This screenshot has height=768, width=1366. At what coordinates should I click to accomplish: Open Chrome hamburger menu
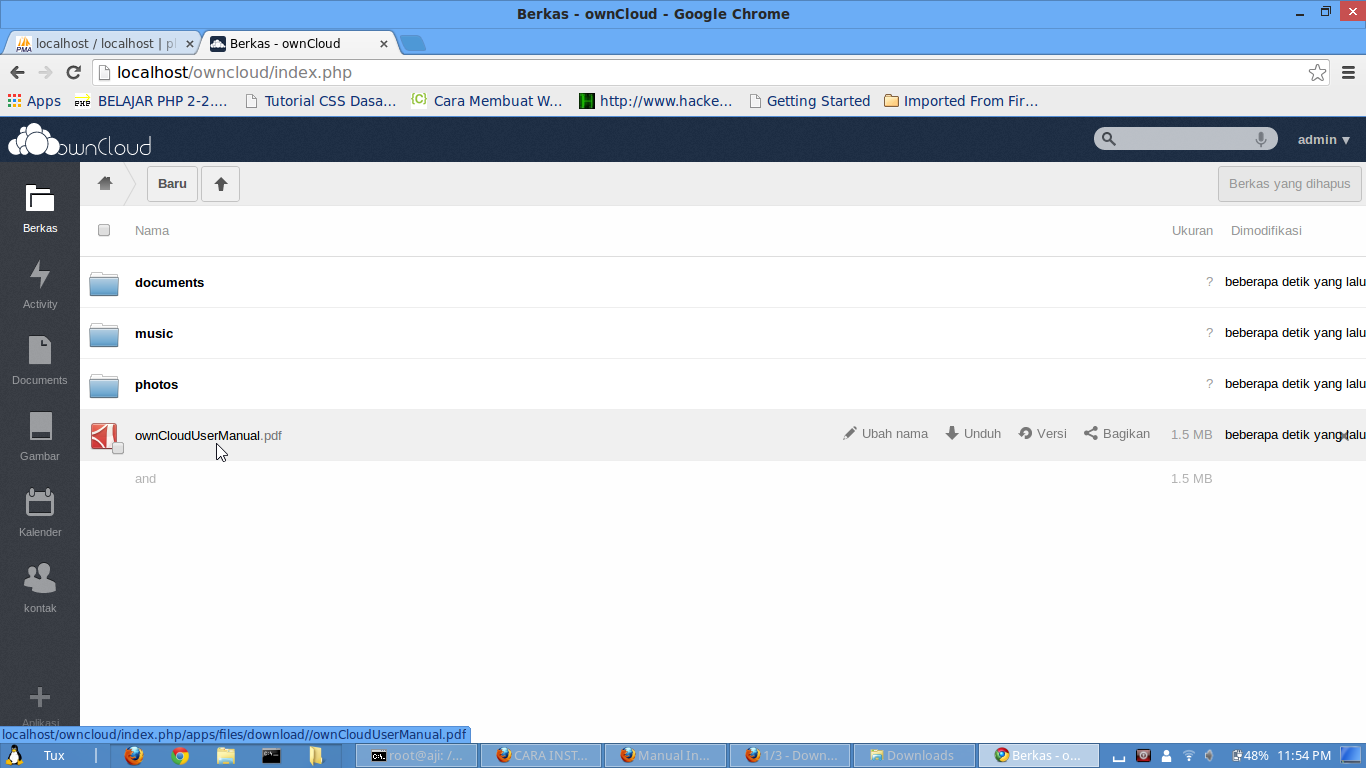(x=1348, y=72)
